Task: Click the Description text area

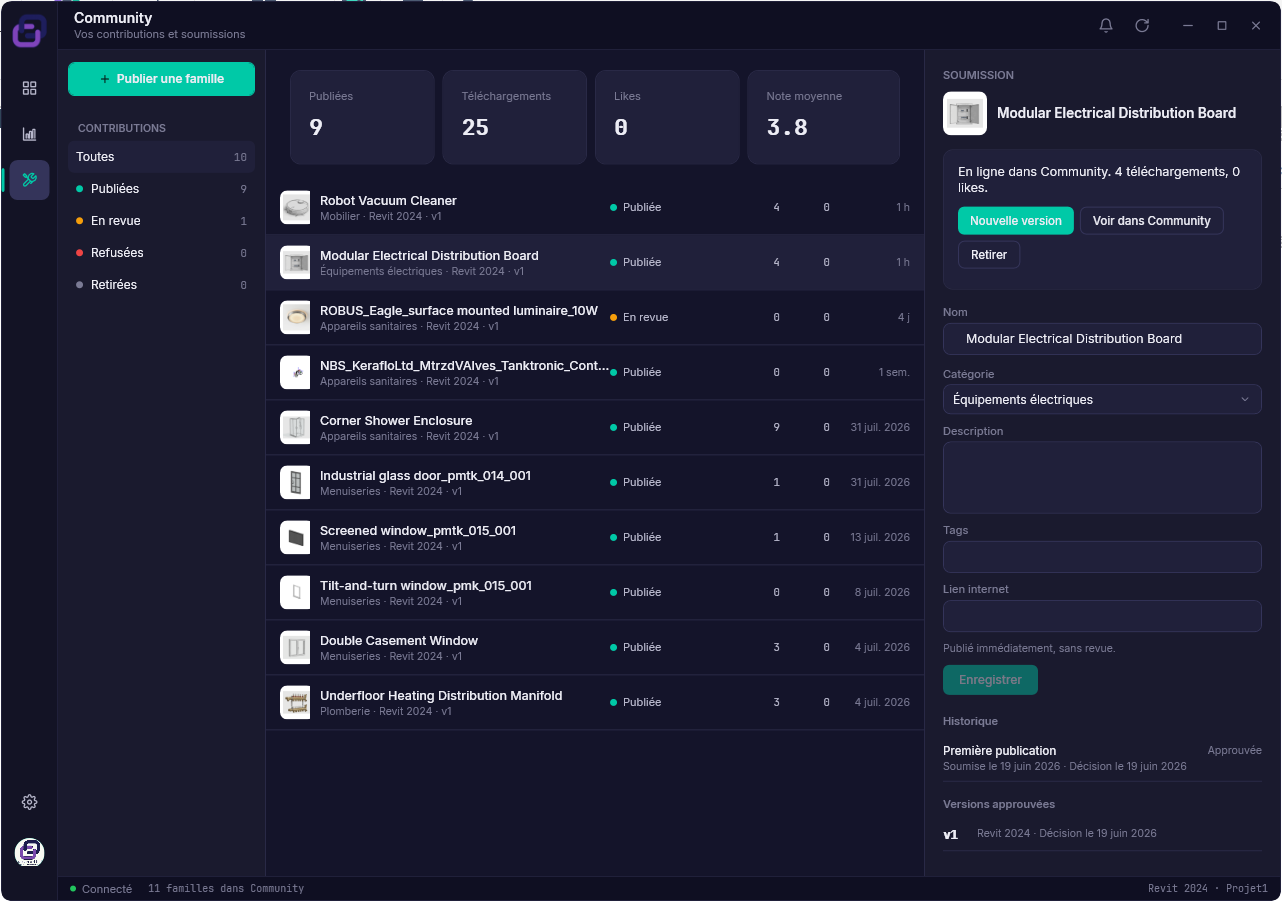Action: point(1102,478)
